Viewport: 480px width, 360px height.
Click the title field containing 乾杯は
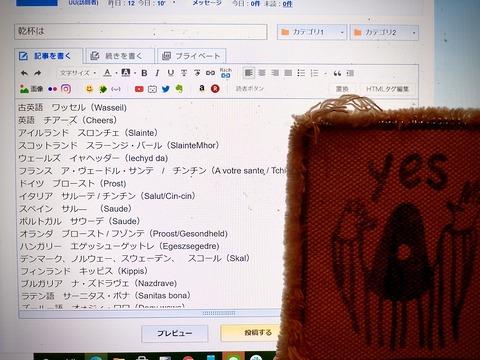141,32
